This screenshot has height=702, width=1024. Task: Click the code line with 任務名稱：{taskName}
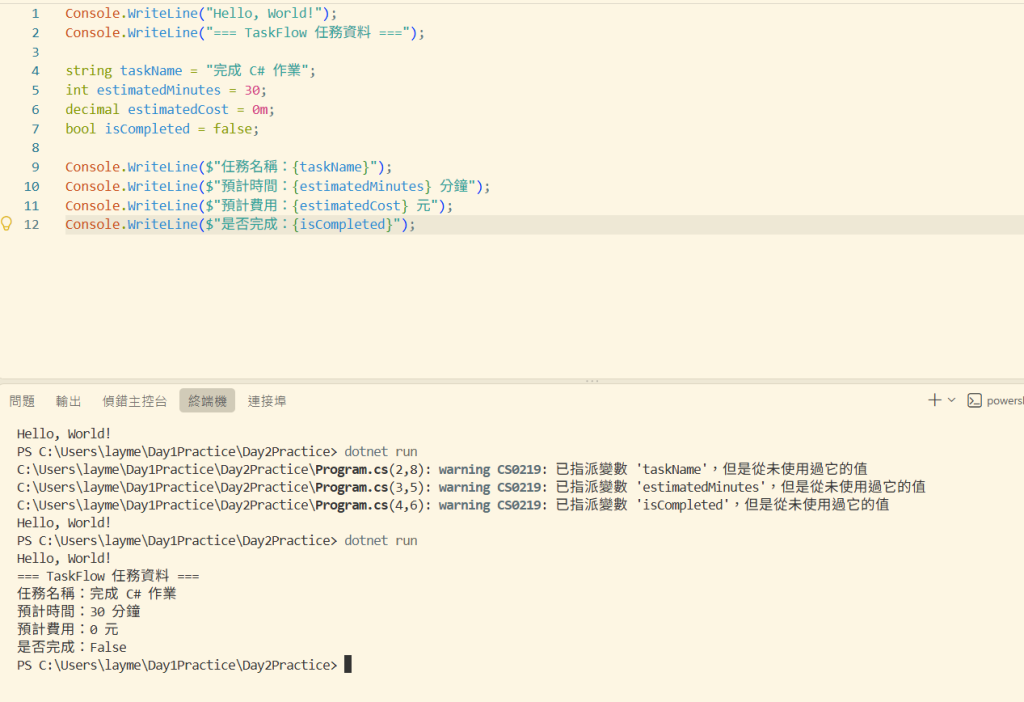[x=229, y=167]
